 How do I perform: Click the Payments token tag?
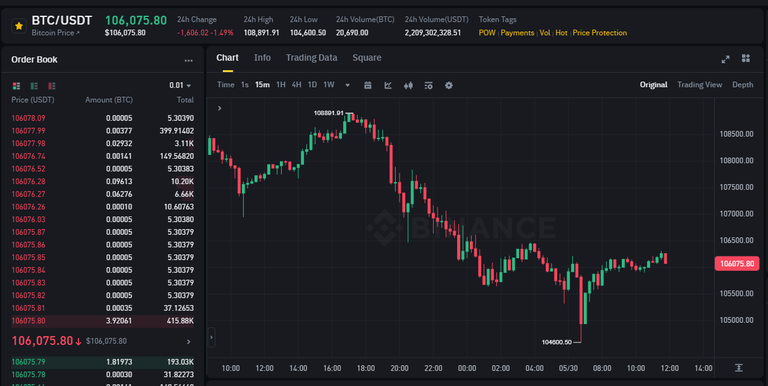click(x=517, y=33)
